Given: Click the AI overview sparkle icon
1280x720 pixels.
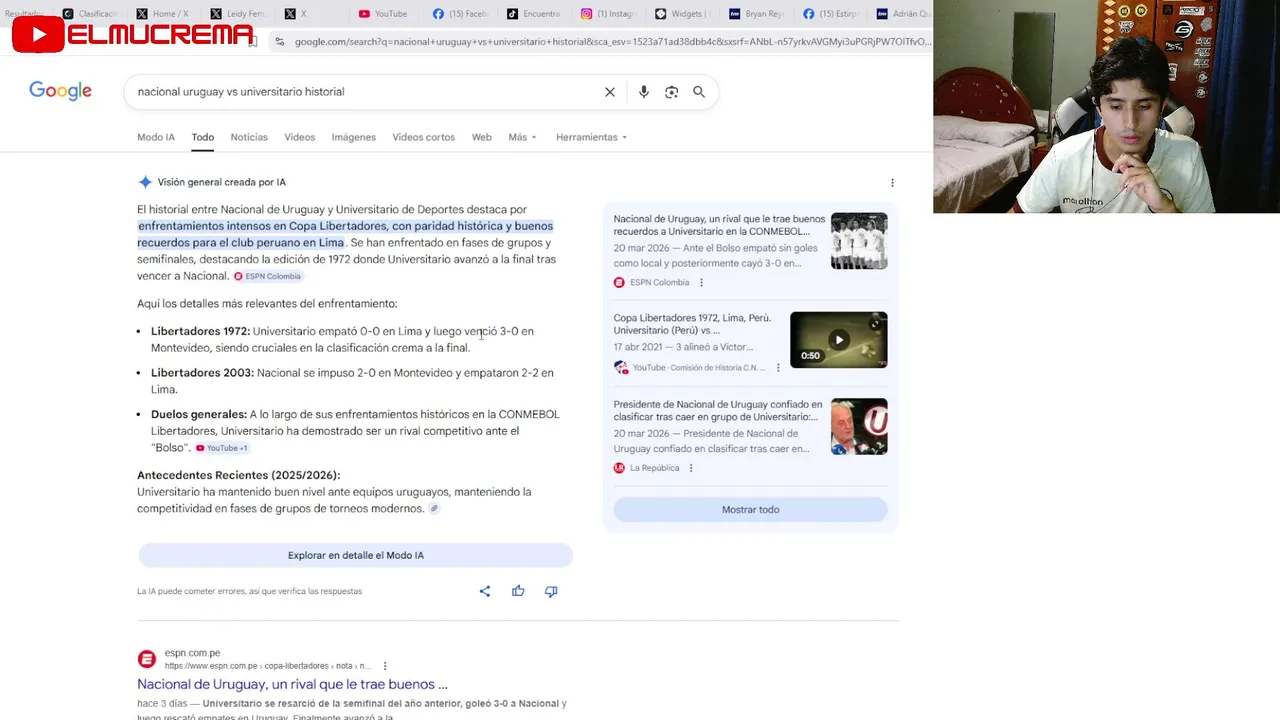Looking at the screenshot, I should pos(145,182).
